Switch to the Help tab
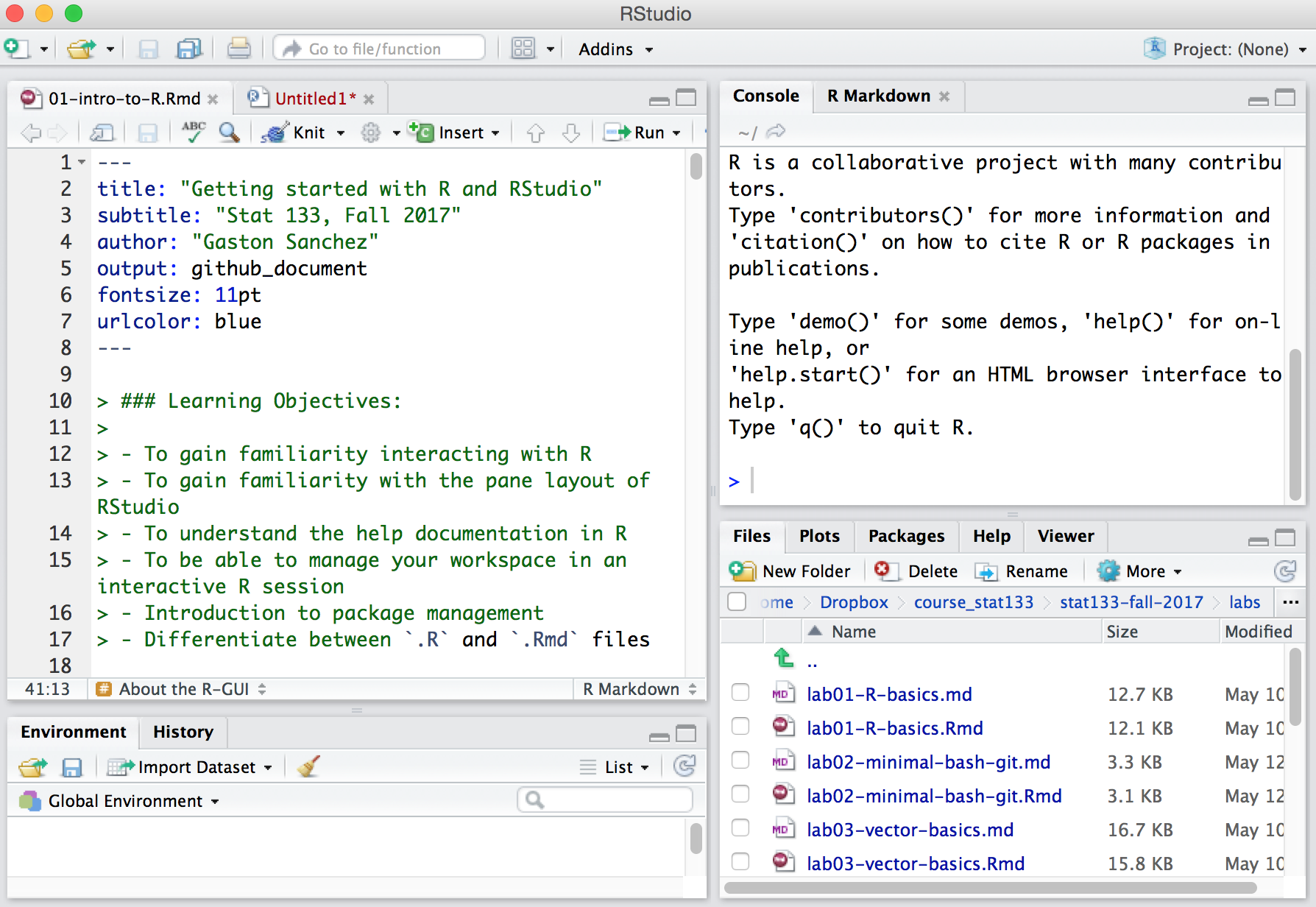The width and height of the screenshot is (1316, 907). coord(991,536)
